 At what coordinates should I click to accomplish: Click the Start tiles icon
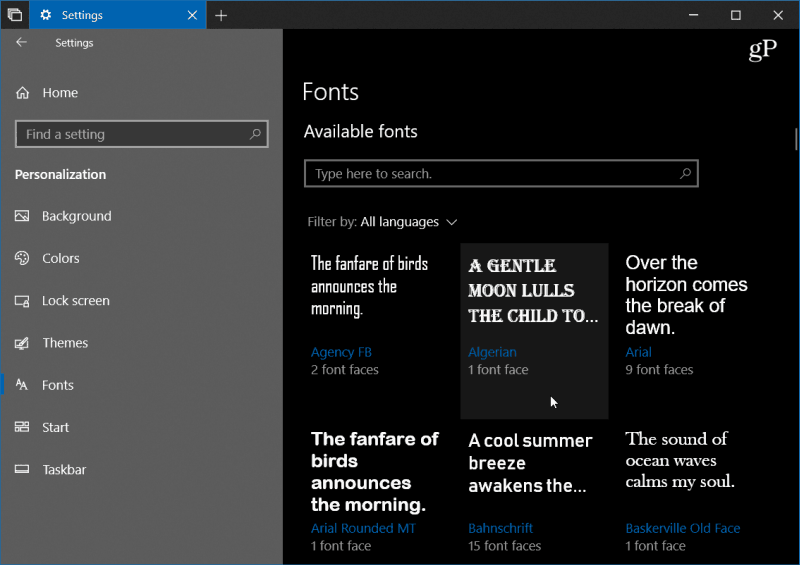(x=22, y=427)
